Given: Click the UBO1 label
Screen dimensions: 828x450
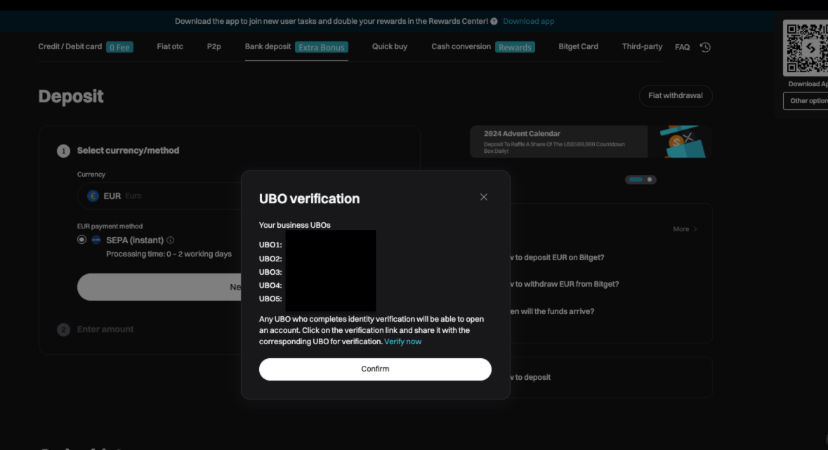Looking at the screenshot, I should coord(270,245).
